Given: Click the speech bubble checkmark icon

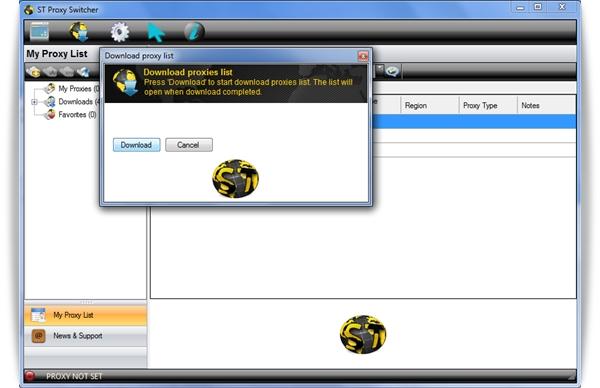Looking at the screenshot, I should (393, 71).
